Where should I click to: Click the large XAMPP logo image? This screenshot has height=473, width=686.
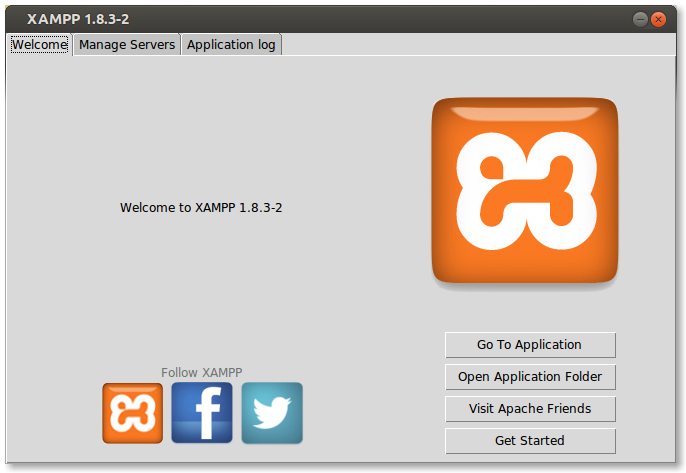pyautogui.click(x=525, y=191)
